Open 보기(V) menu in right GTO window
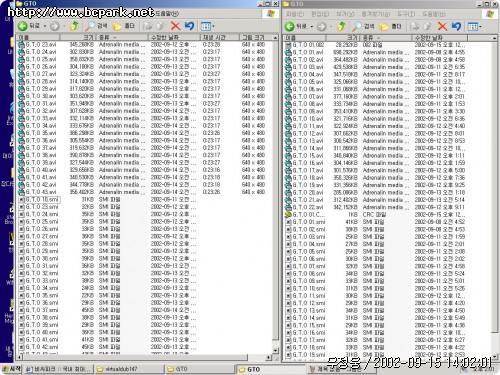 coord(345,14)
